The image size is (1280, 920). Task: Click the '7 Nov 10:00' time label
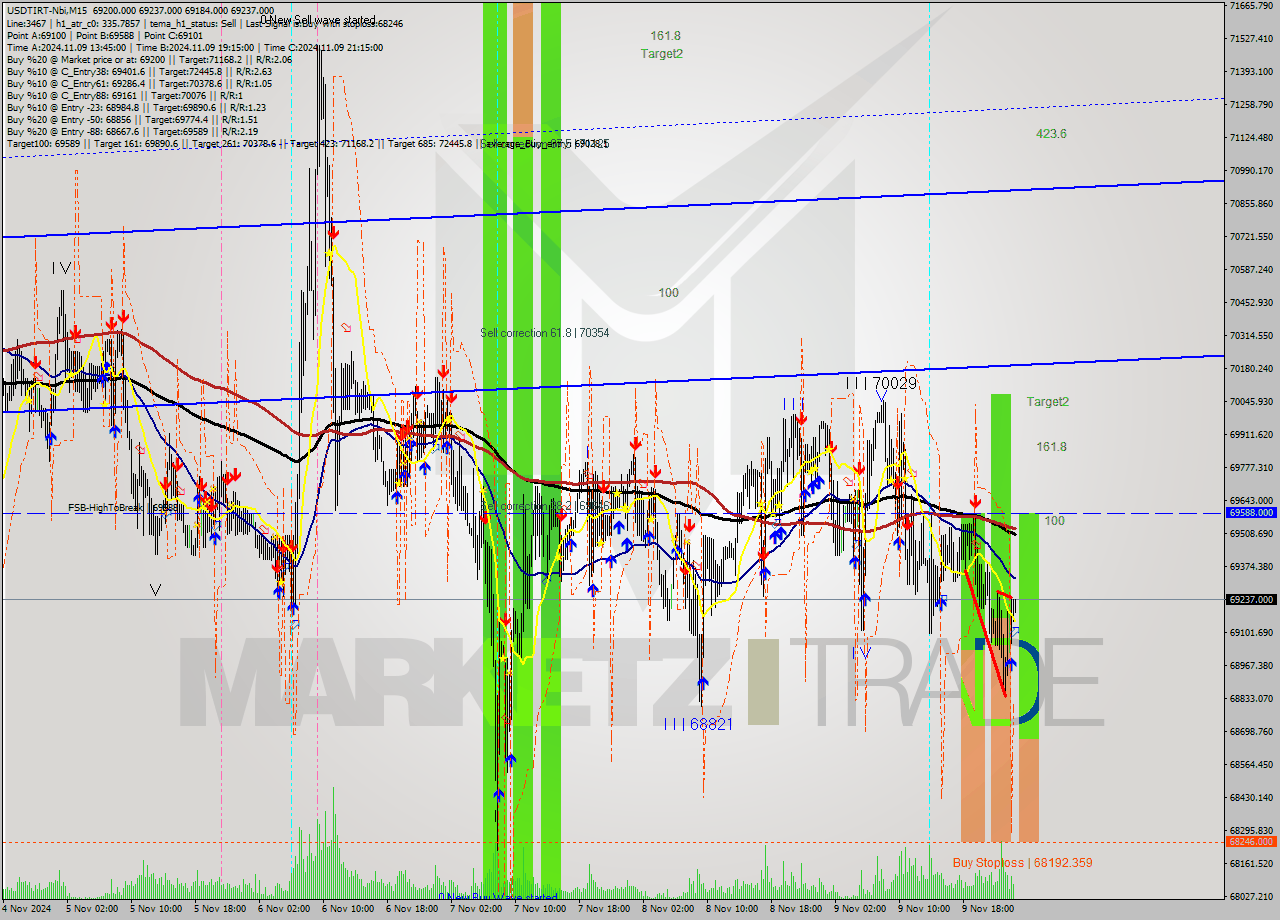[540, 910]
